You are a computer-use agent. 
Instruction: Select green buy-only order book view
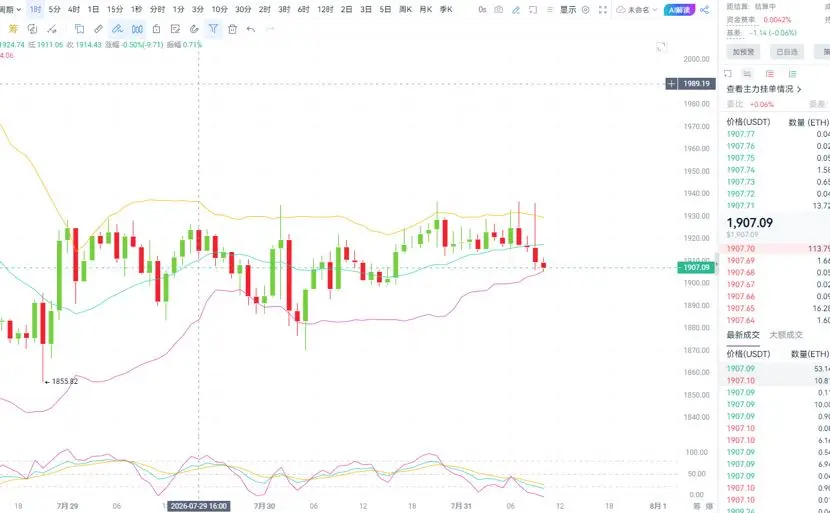tap(792, 74)
